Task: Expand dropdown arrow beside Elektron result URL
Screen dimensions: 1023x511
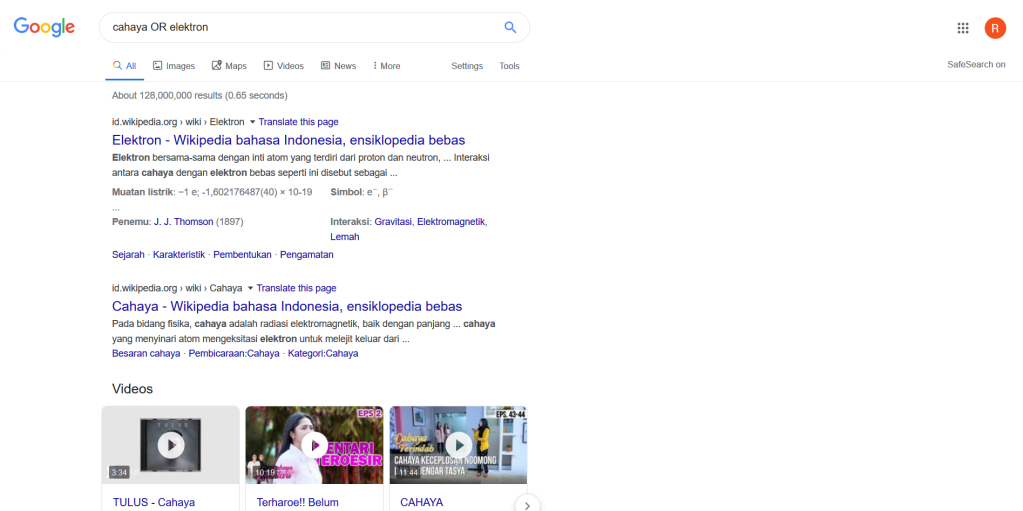Action: pos(252,122)
